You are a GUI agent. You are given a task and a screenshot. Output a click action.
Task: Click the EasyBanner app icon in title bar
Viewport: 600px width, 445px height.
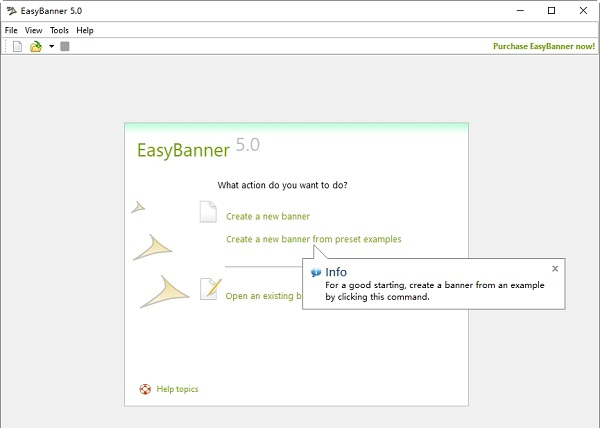11,11
